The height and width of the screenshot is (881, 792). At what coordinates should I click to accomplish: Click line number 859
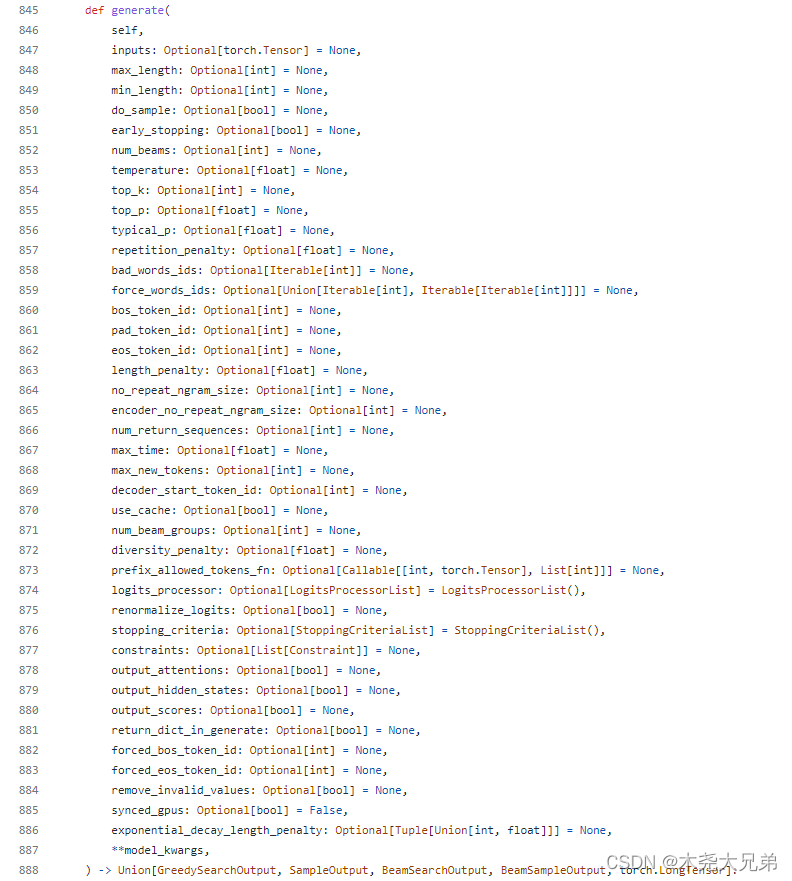click(x=29, y=290)
